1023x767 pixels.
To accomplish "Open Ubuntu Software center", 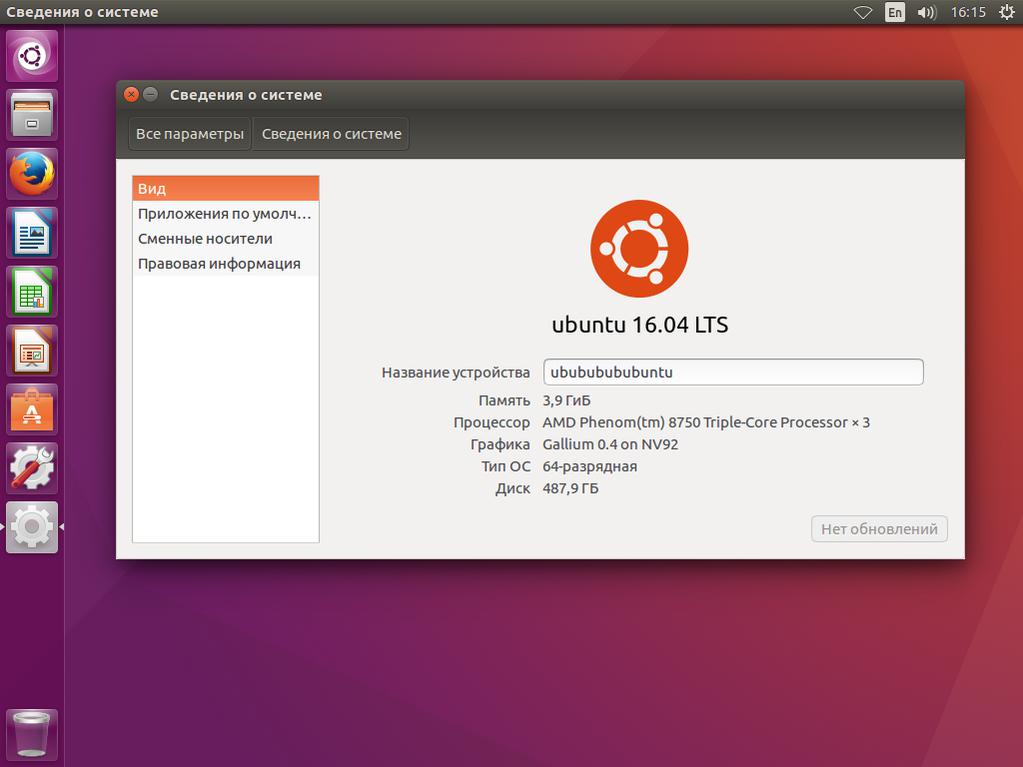I will (x=32, y=410).
